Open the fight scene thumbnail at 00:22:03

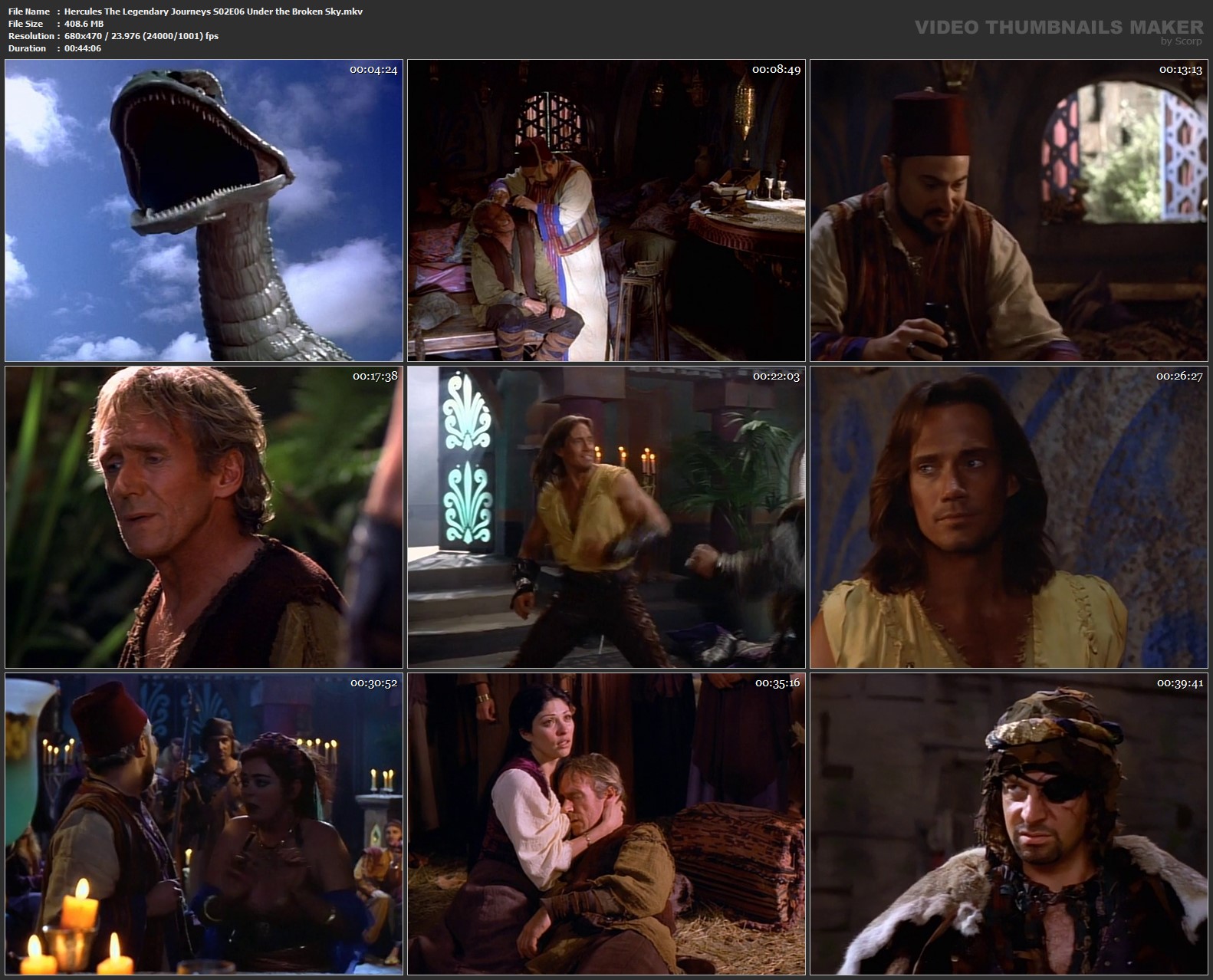[x=606, y=517]
